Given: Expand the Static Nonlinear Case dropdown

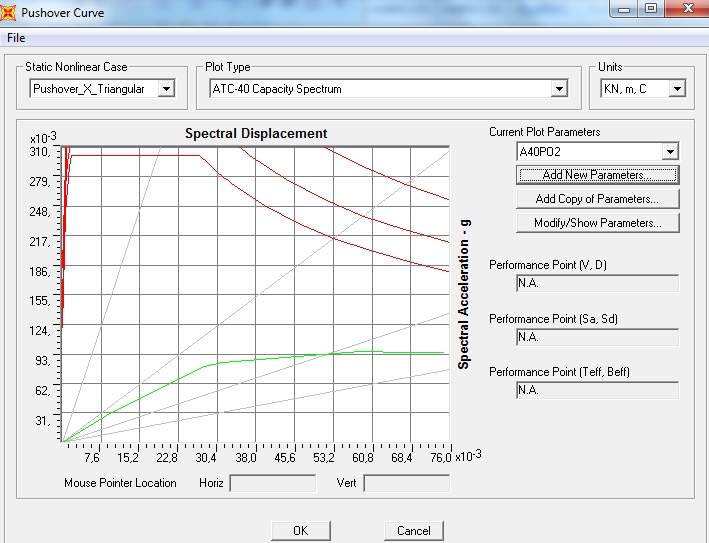Looking at the screenshot, I should 166,89.
